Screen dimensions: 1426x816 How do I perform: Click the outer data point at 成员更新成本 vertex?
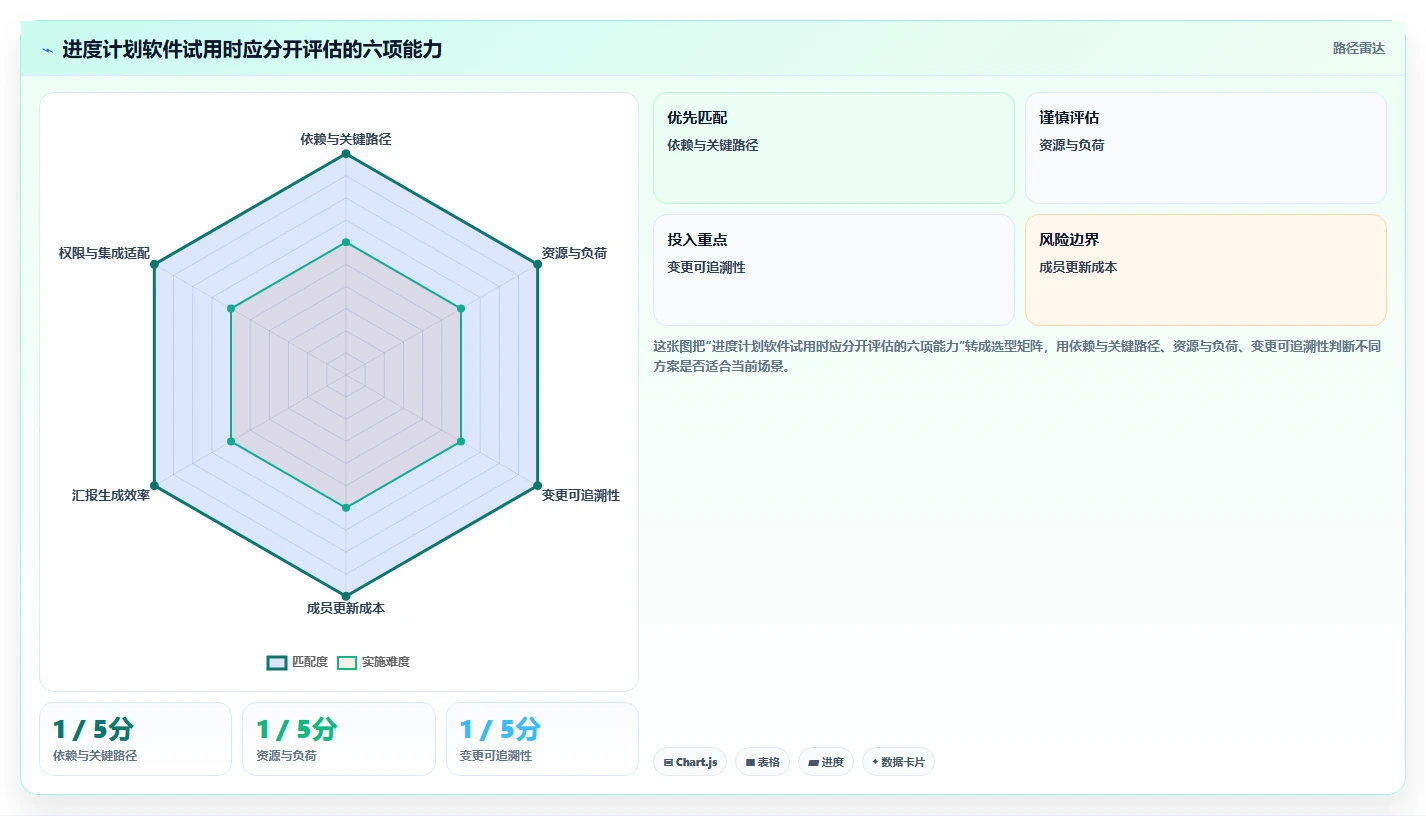346,596
